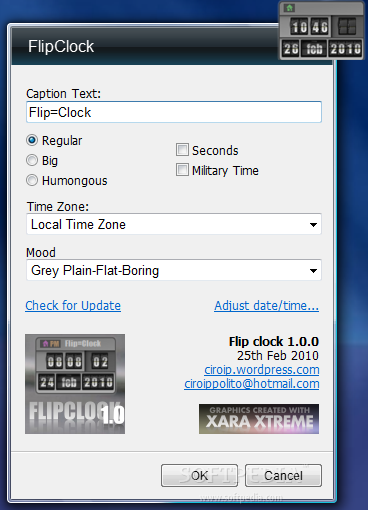Viewport: 368px width, 510px height.
Task: Click the blank seconds flap on the gadget
Action: (347, 27)
